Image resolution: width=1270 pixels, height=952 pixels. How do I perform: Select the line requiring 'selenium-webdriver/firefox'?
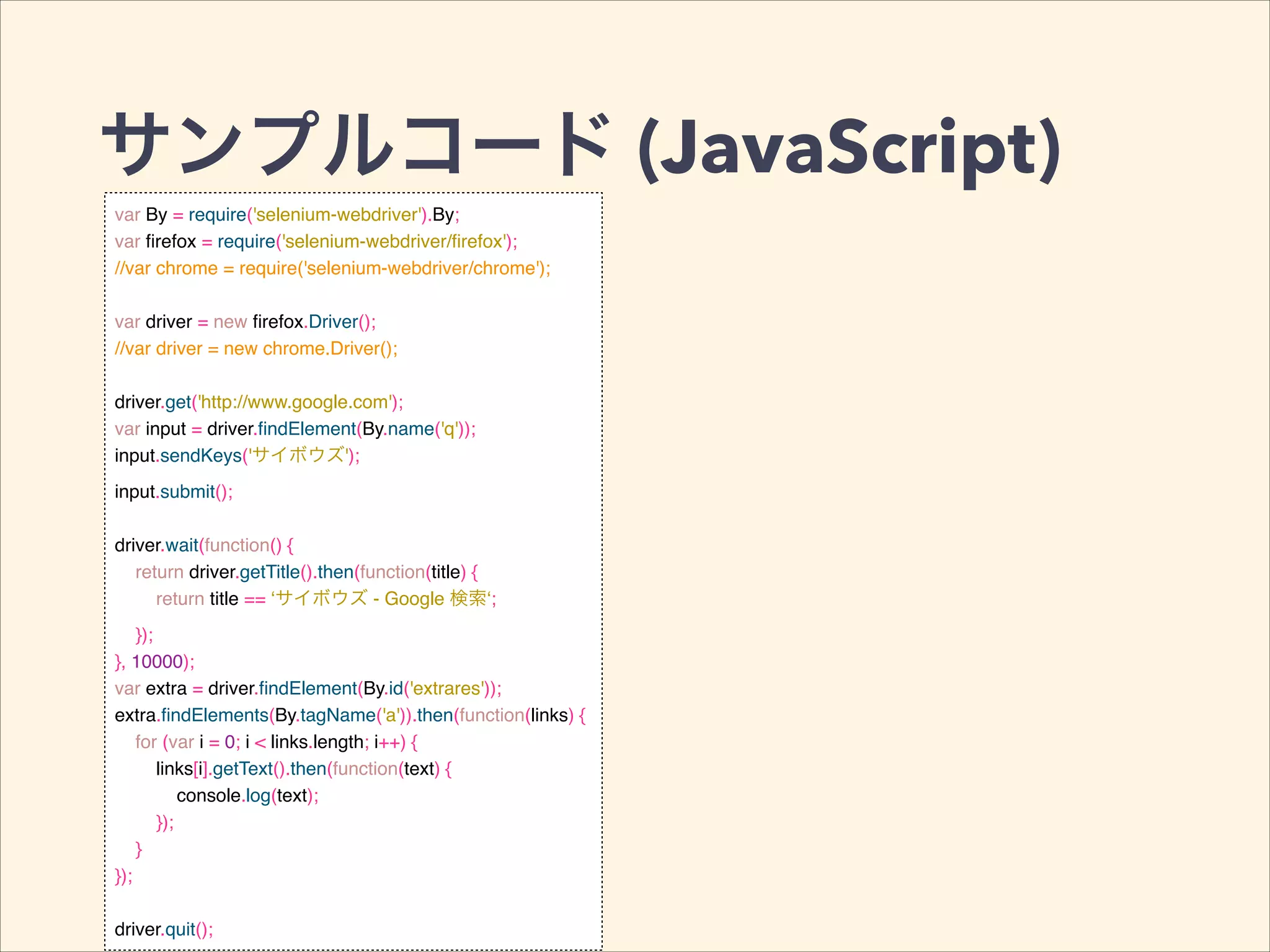pos(316,241)
